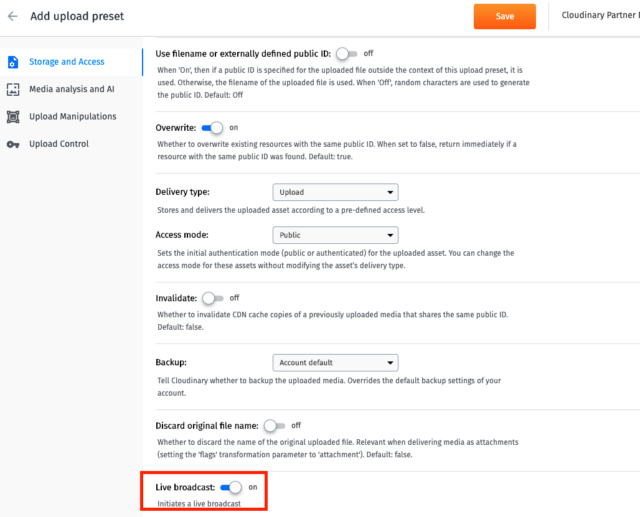Open the Access mode dropdown
The width and height of the screenshot is (640, 517).
tap(335, 235)
